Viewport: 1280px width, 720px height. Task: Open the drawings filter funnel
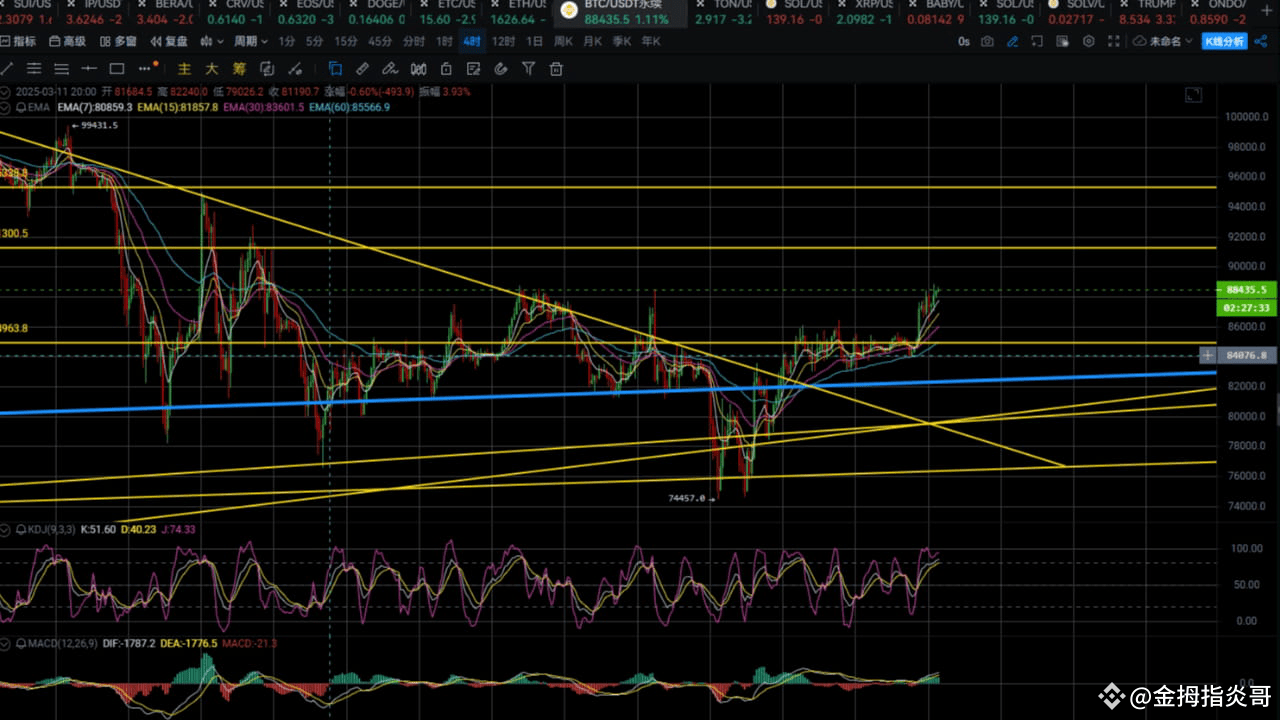(x=528, y=69)
